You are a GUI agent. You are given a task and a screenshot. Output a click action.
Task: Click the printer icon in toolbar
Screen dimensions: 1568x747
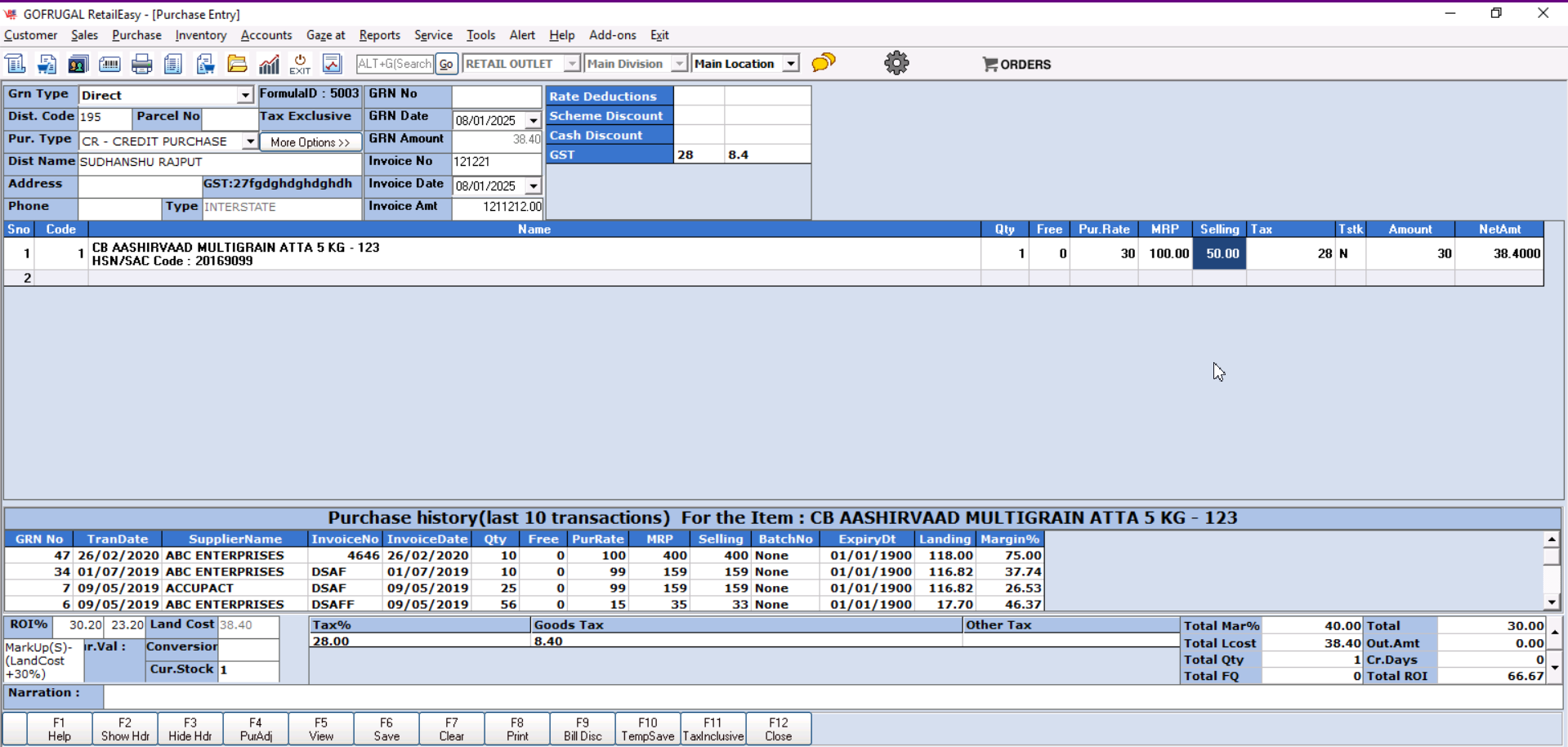pyautogui.click(x=142, y=64)
